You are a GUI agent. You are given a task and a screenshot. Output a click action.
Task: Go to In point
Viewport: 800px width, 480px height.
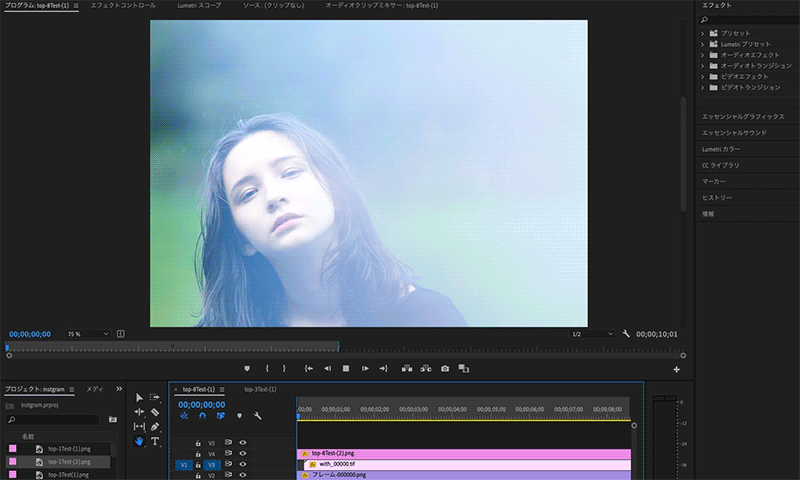click(x=309, y=368)
